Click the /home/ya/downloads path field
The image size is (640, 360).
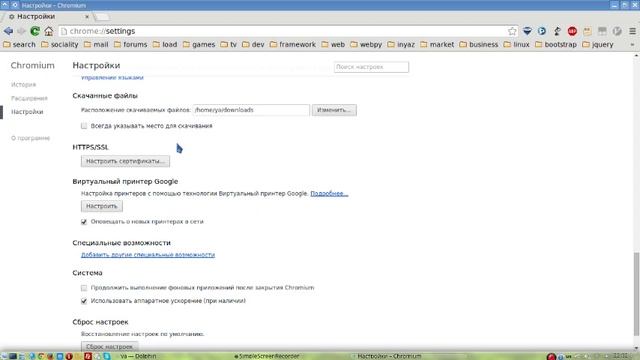251,110
